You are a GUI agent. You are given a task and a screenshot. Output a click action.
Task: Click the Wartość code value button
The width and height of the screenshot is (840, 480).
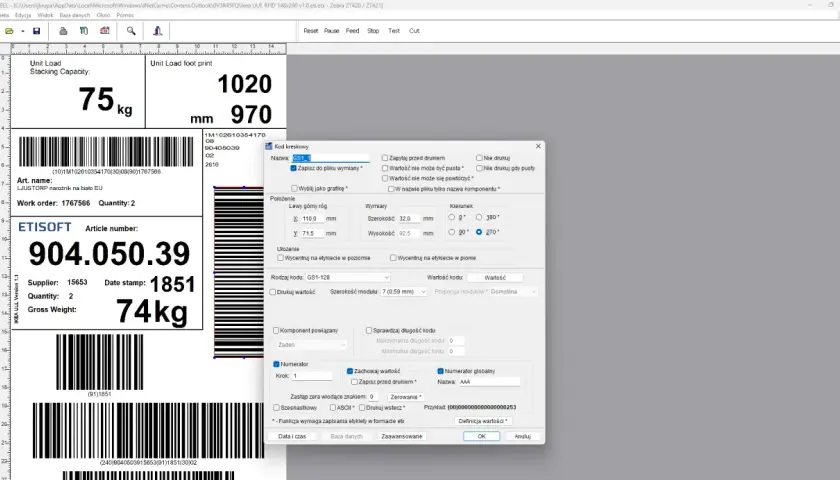click(x=495, y=278)
